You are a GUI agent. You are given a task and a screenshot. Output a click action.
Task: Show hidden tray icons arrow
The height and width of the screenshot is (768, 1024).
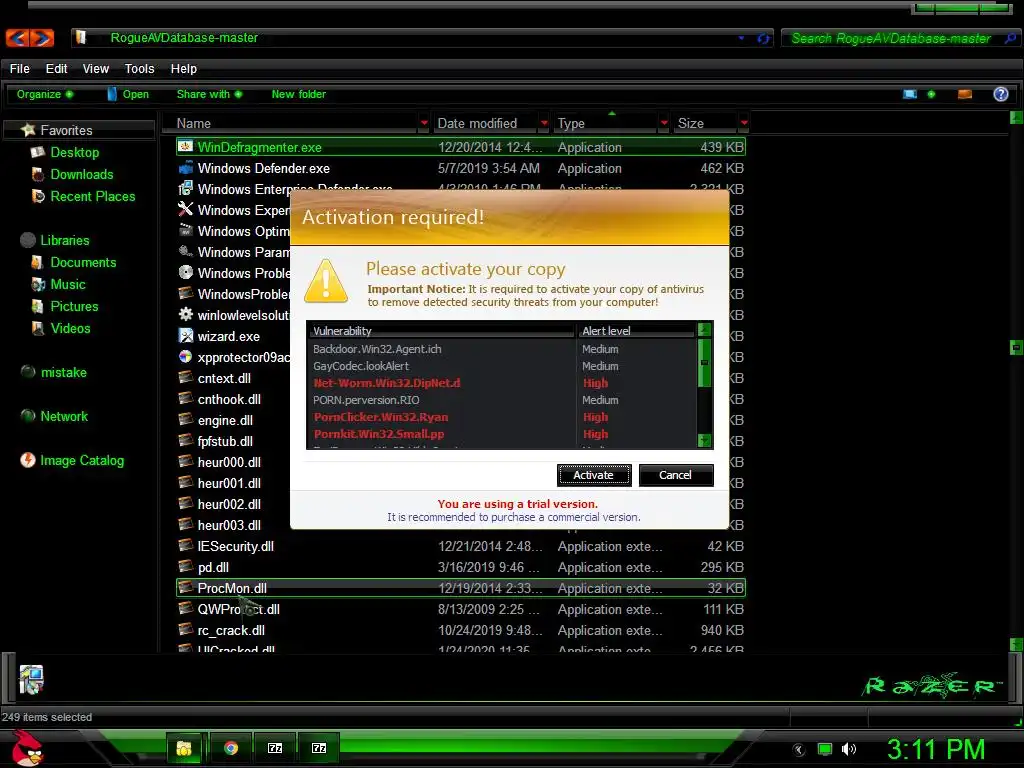click(799, 750)
